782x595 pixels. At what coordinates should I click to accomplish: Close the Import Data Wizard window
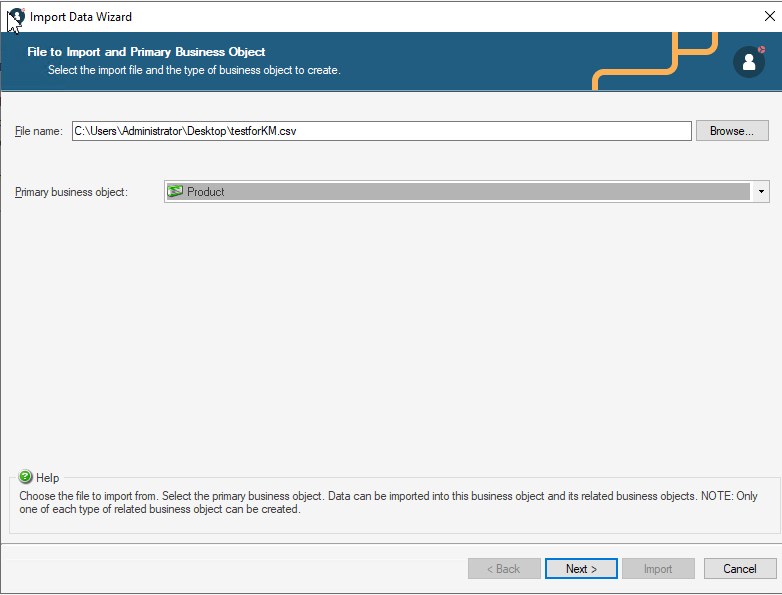(x=769, y=16)
